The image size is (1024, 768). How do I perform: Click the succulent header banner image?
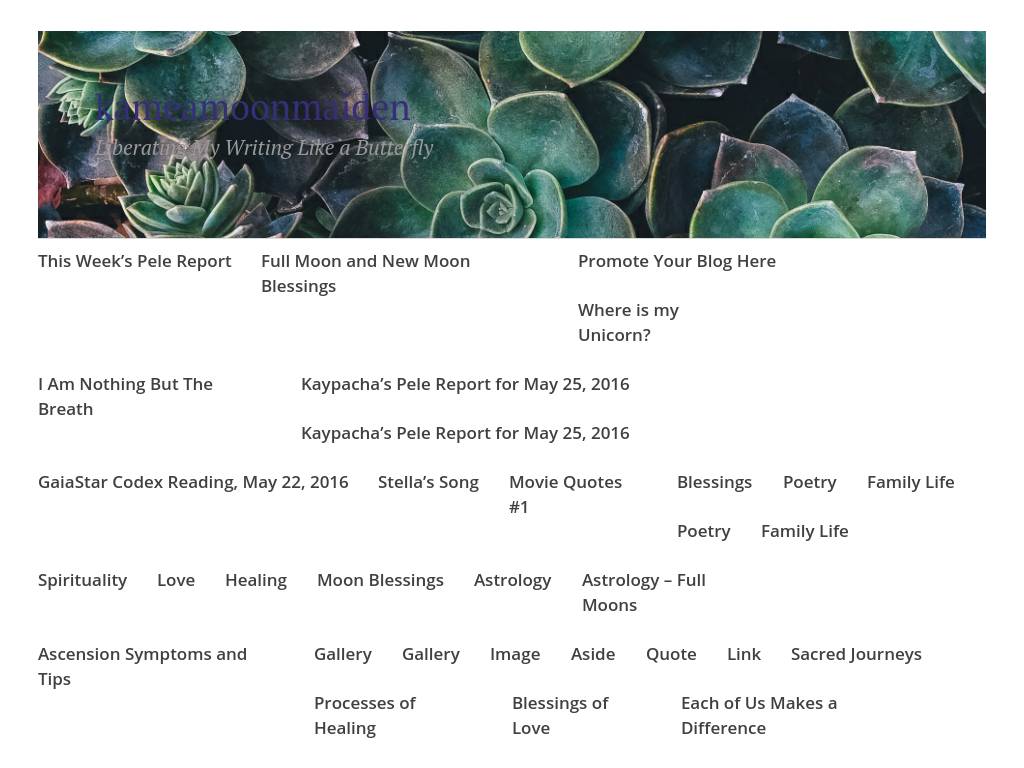click(512, 134)
